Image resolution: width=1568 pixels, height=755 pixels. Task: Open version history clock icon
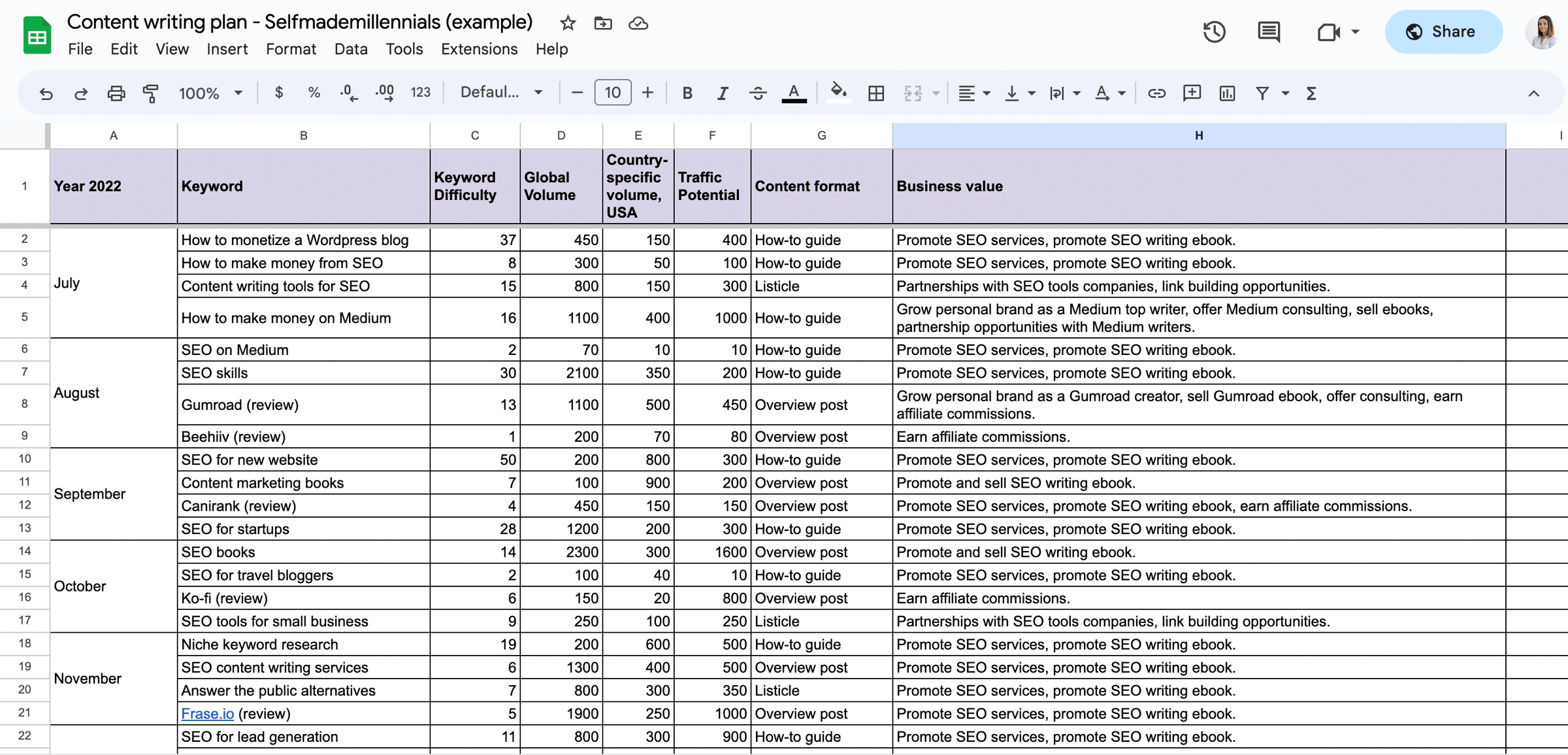tap(1214, 31)
